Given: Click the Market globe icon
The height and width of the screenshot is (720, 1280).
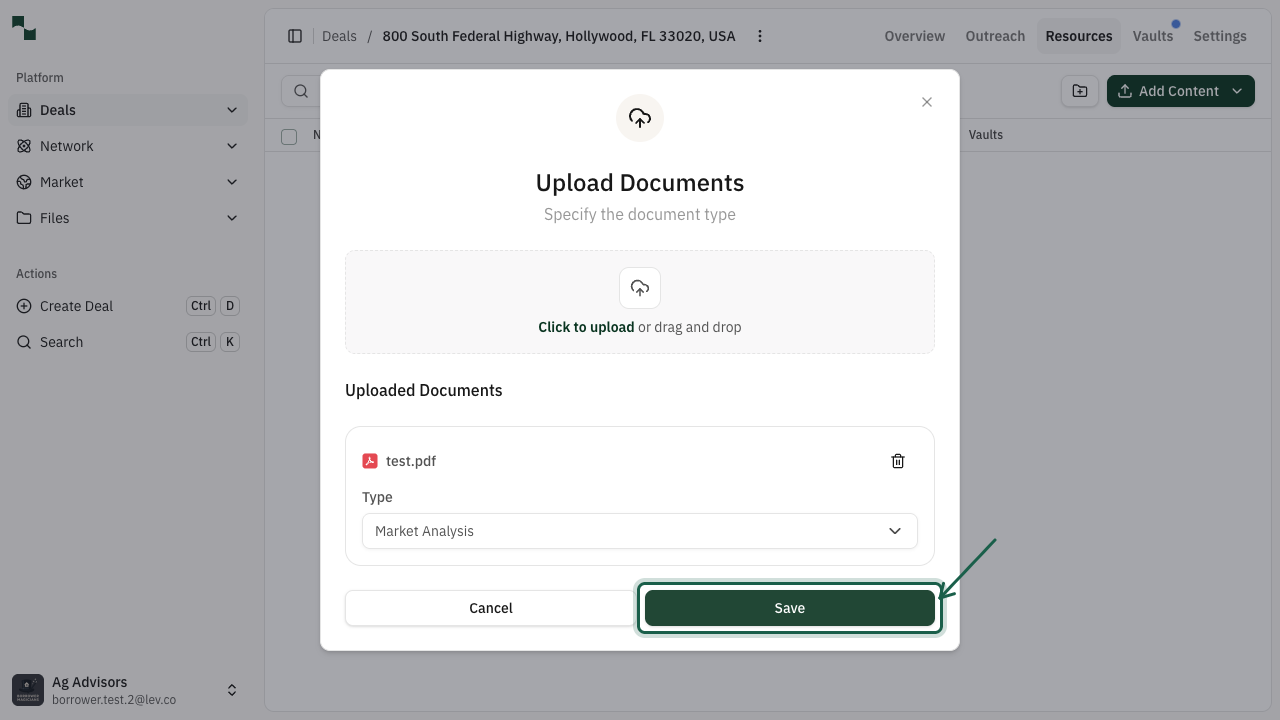Looking at the screenshot, I should pyautogui.click(x=24, y=182).
